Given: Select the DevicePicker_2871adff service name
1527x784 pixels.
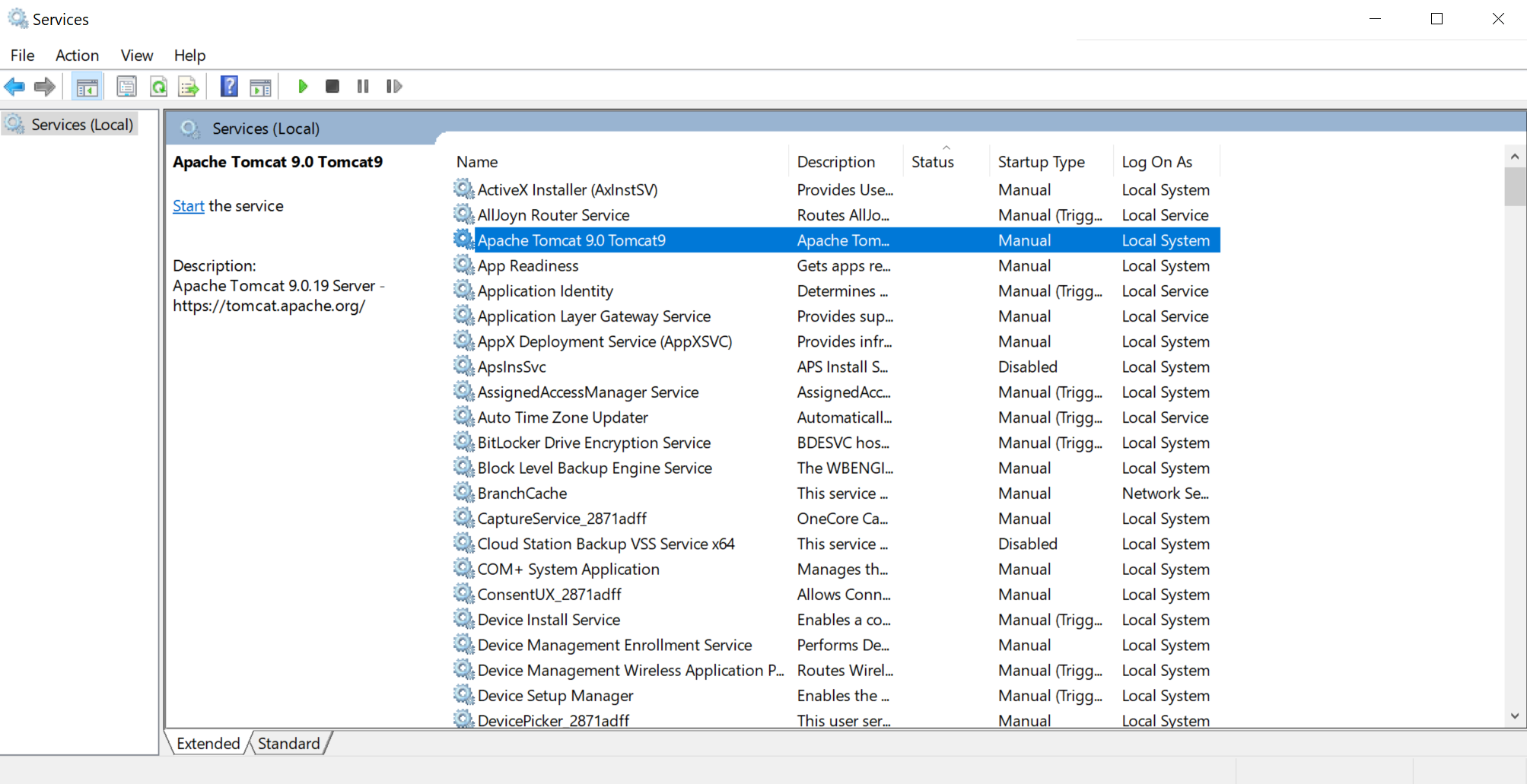Looking at the screenshot, I should tap(553, 721).
